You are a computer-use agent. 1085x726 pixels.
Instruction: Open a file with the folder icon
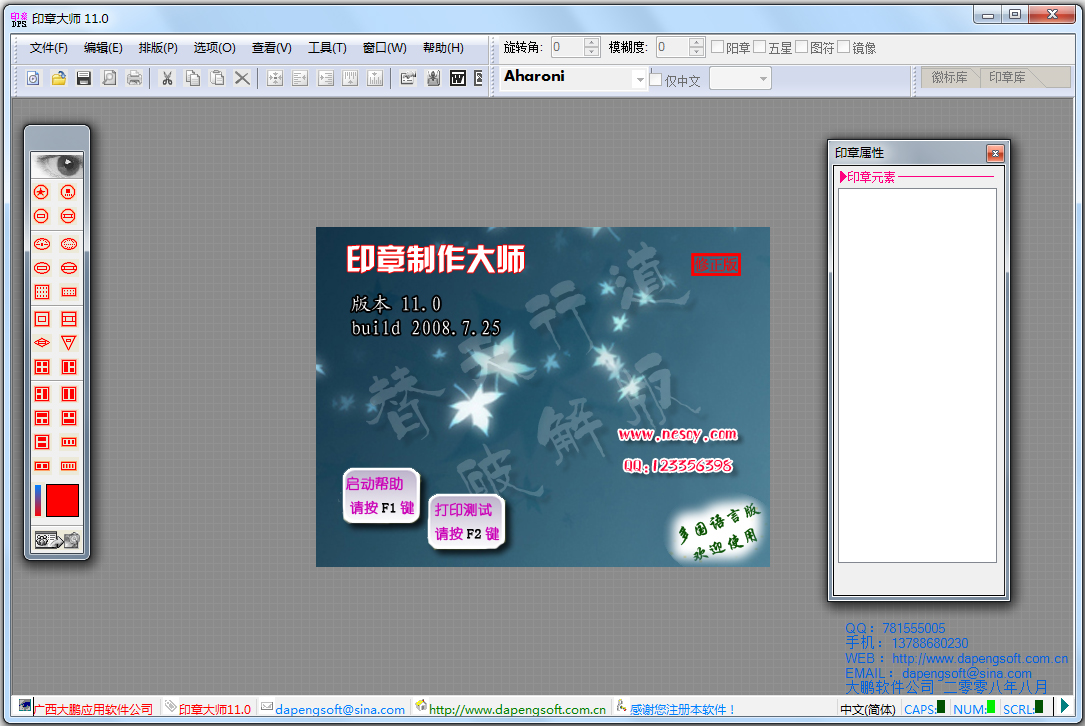point(59,78)
